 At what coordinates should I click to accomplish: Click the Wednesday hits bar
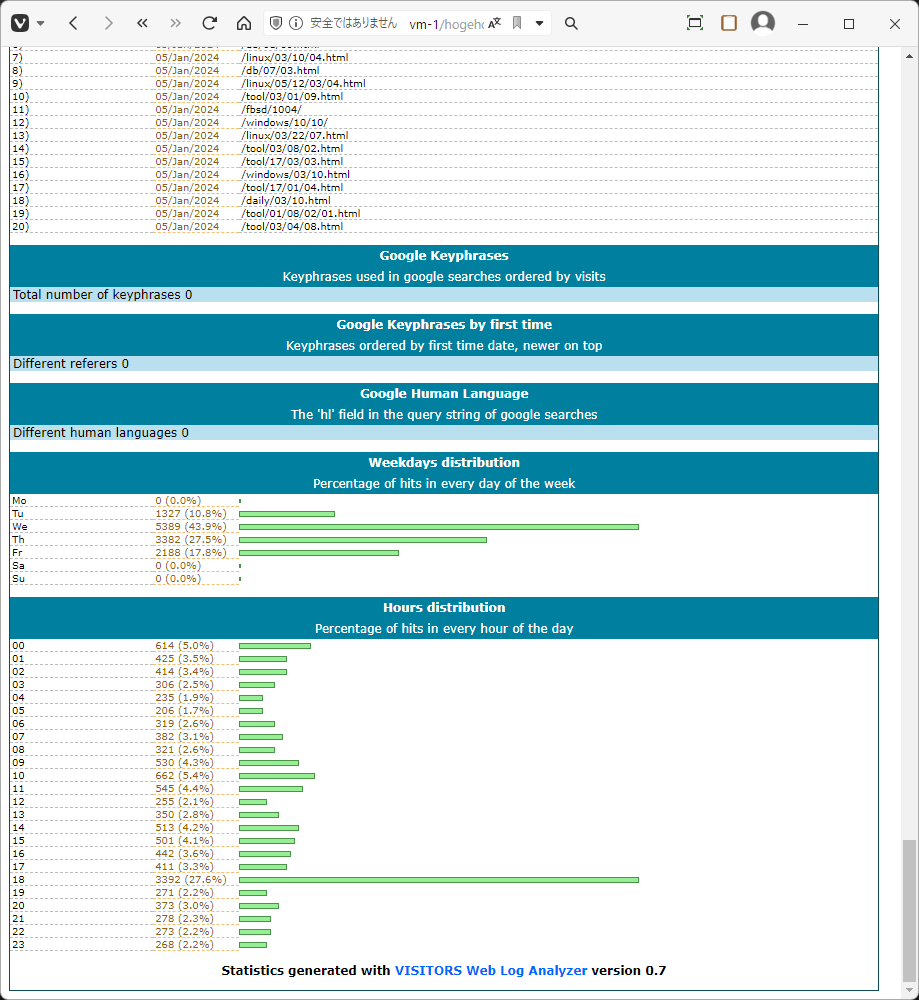(439, 527)
